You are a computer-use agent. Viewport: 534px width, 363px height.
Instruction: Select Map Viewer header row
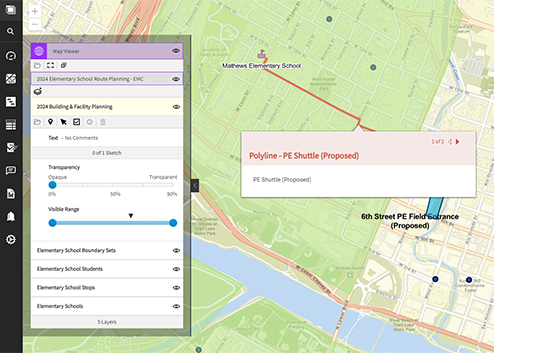107,51
